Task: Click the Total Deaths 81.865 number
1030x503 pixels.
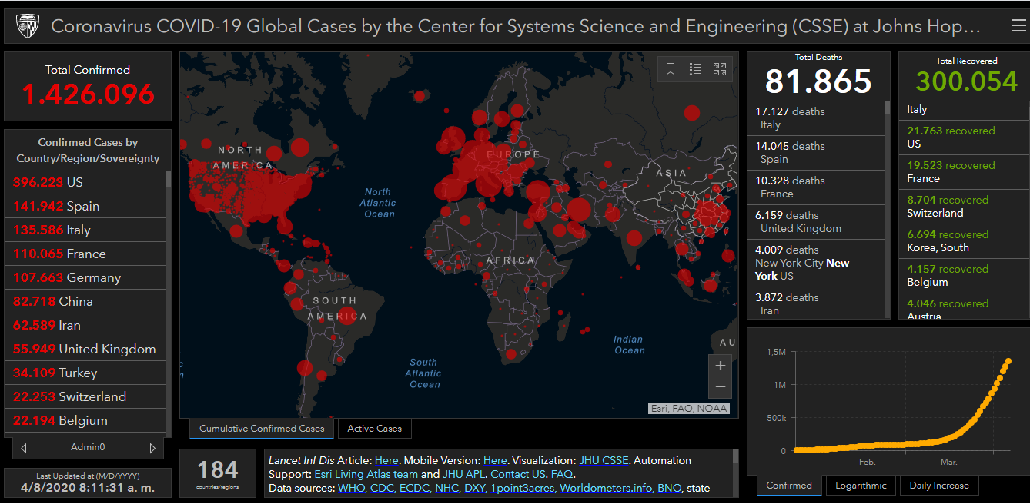Action: [x=818, y=81]
